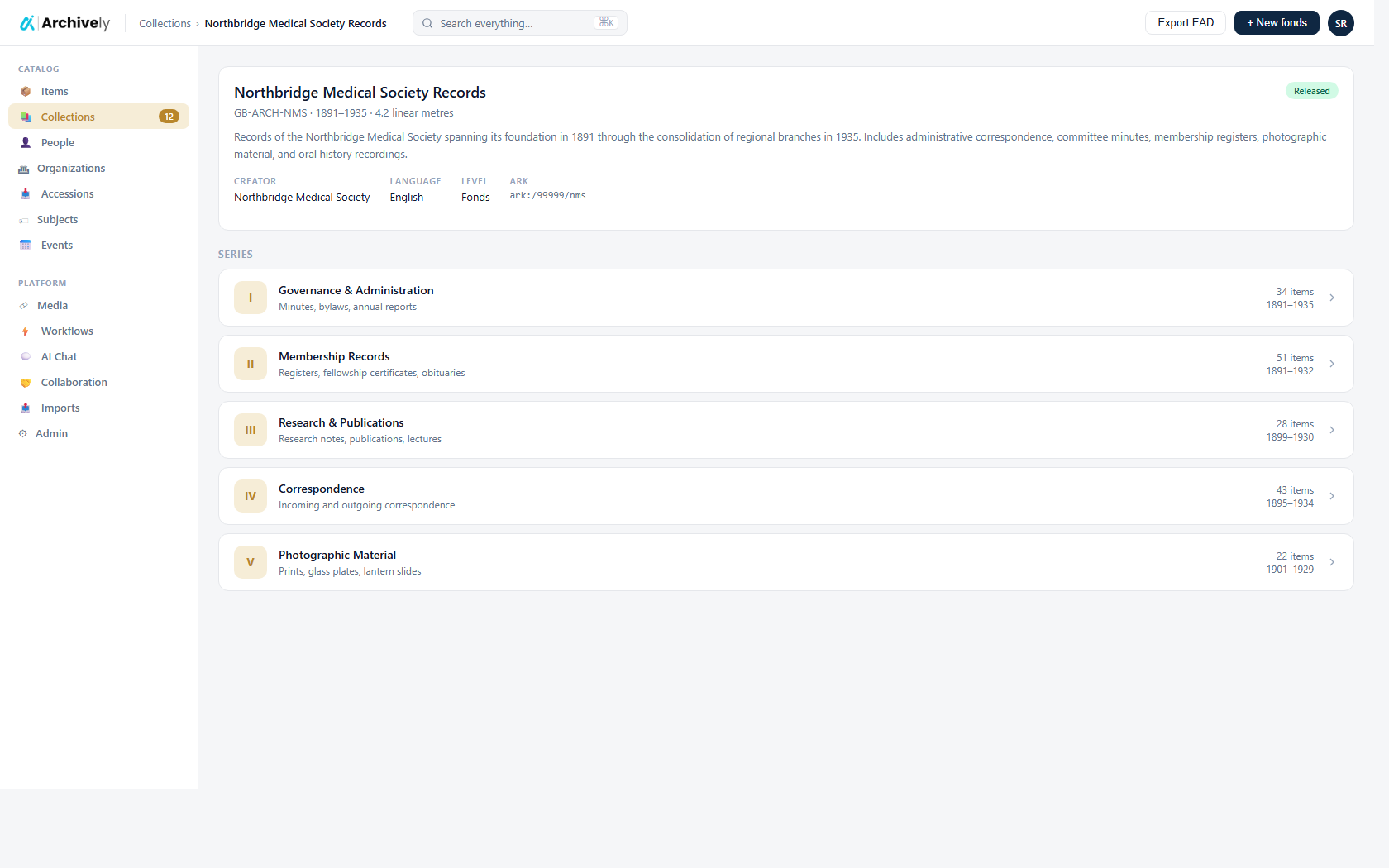This screenshot has width=1389, height=868.
Task: Open Media page label
Action: click(52, 306)
